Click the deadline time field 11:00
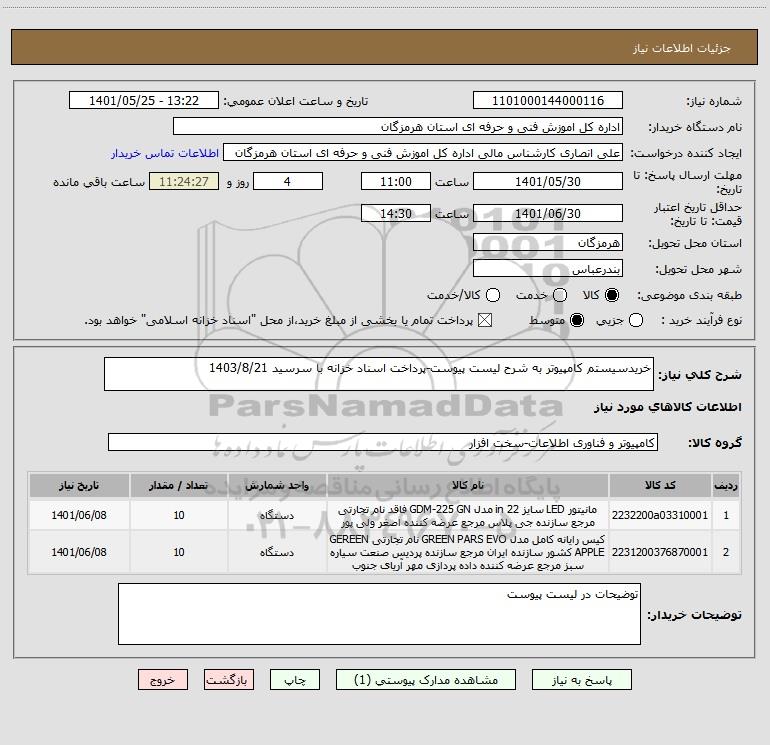Image resolution: width=770 pixels, height=745 pixels. pos(396,182)
